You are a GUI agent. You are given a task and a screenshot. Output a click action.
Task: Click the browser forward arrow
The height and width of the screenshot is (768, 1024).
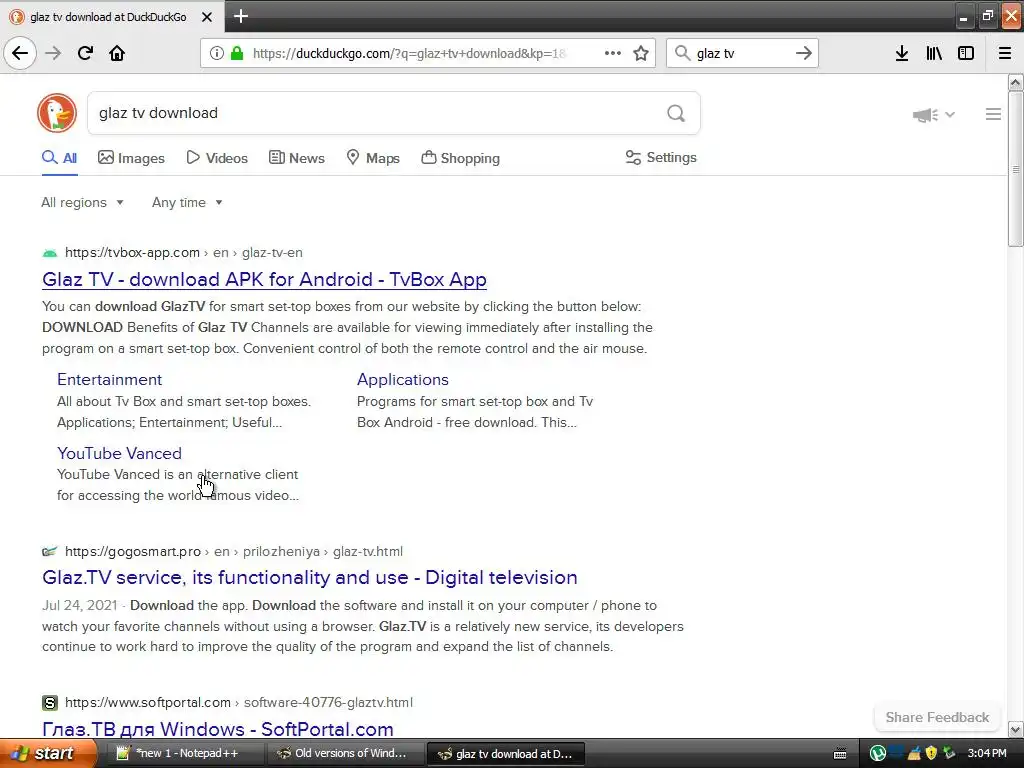click(53, 53)
